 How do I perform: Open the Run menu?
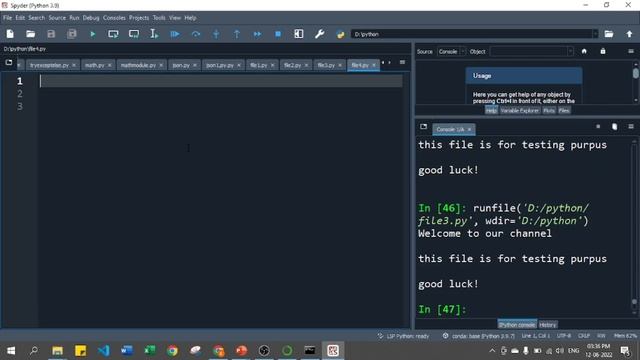pos(74,18)
